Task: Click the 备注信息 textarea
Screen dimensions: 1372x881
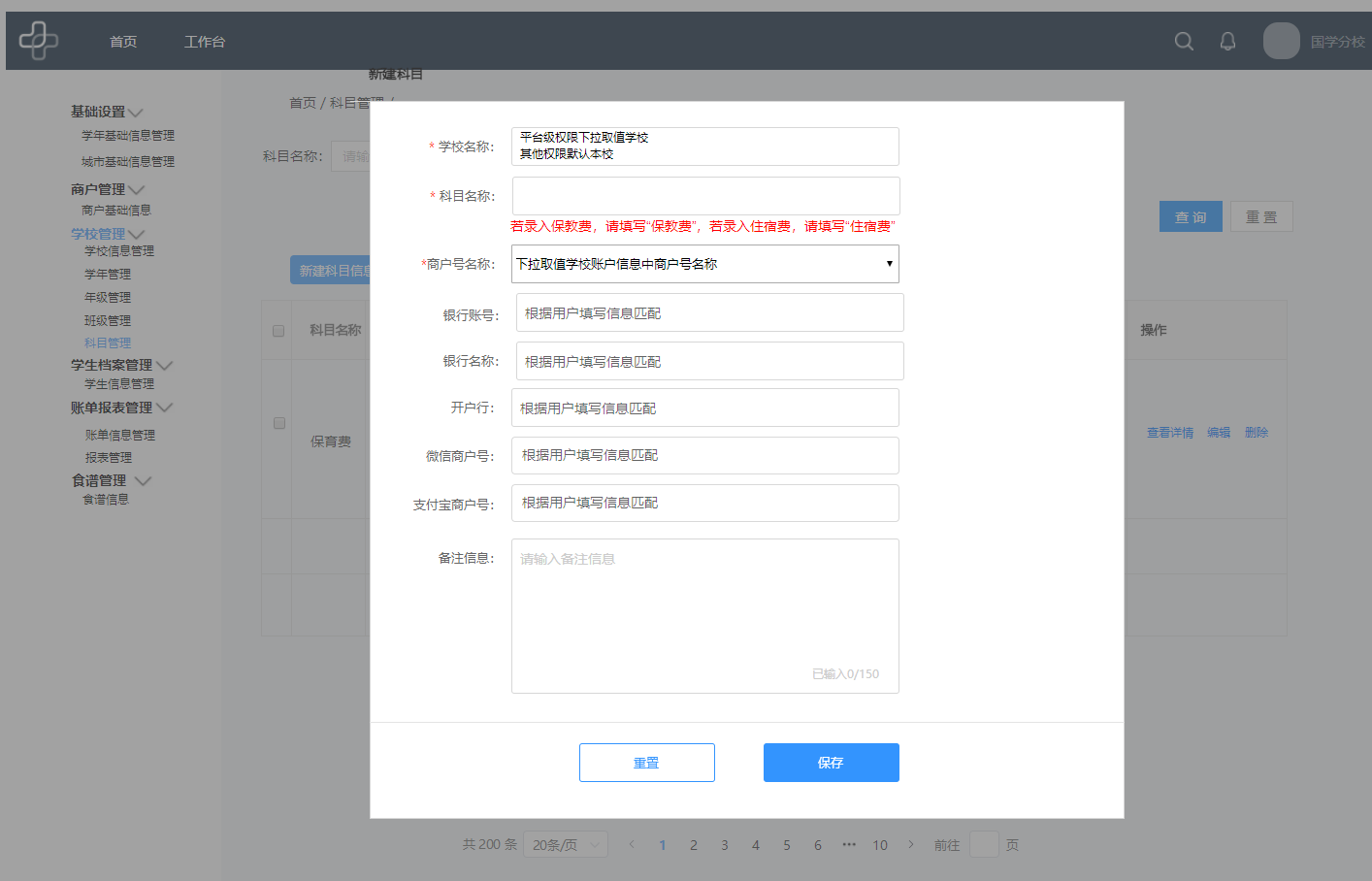Action: [x=705, y=616]
